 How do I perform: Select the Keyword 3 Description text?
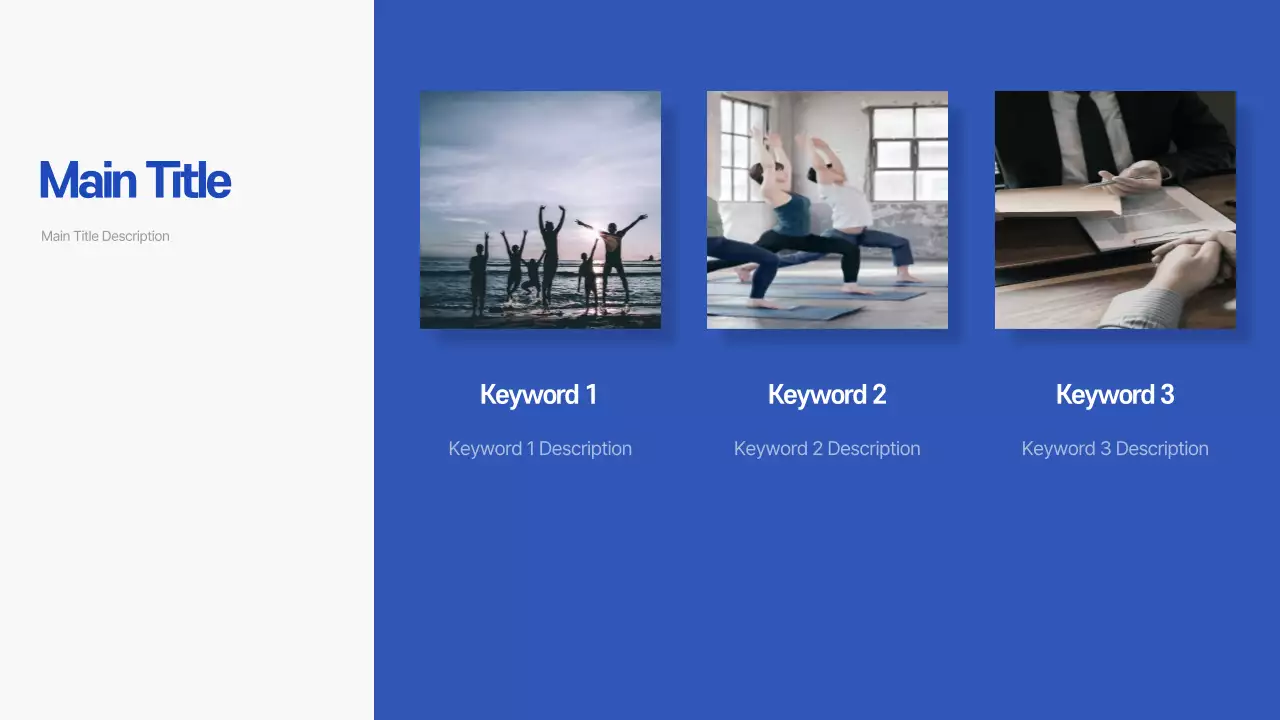click(x=1115, y=449)
